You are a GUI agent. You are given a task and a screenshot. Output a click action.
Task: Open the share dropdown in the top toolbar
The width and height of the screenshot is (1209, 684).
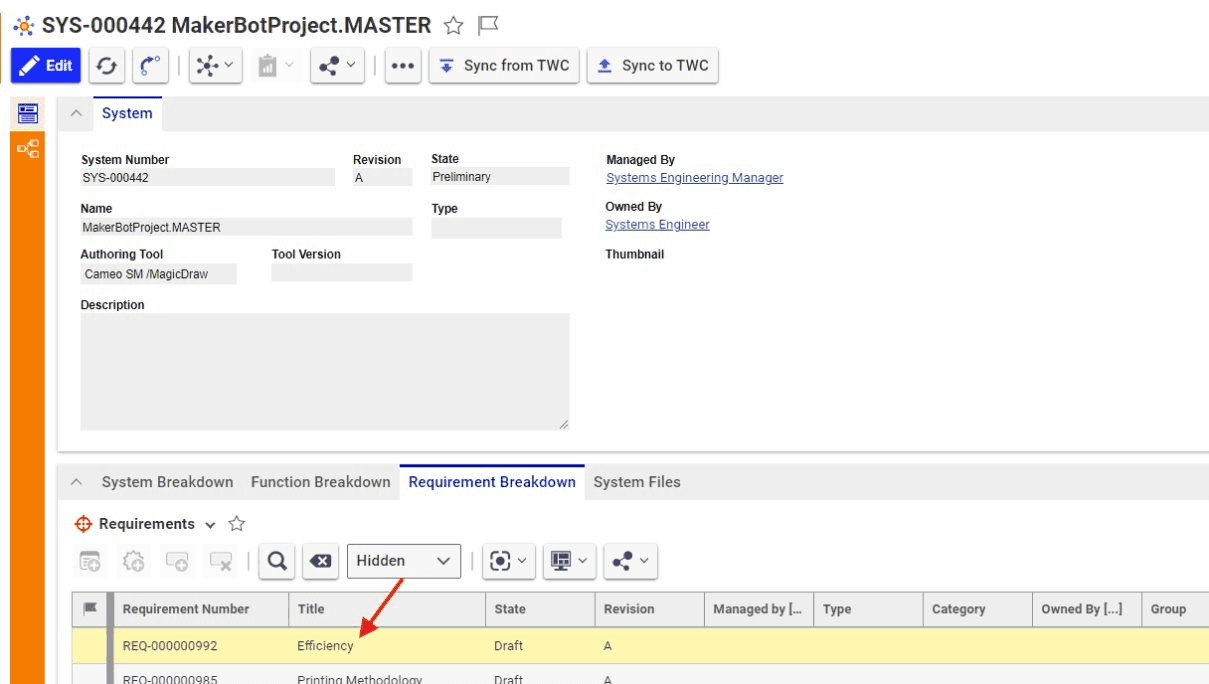(x=337, y=66)
